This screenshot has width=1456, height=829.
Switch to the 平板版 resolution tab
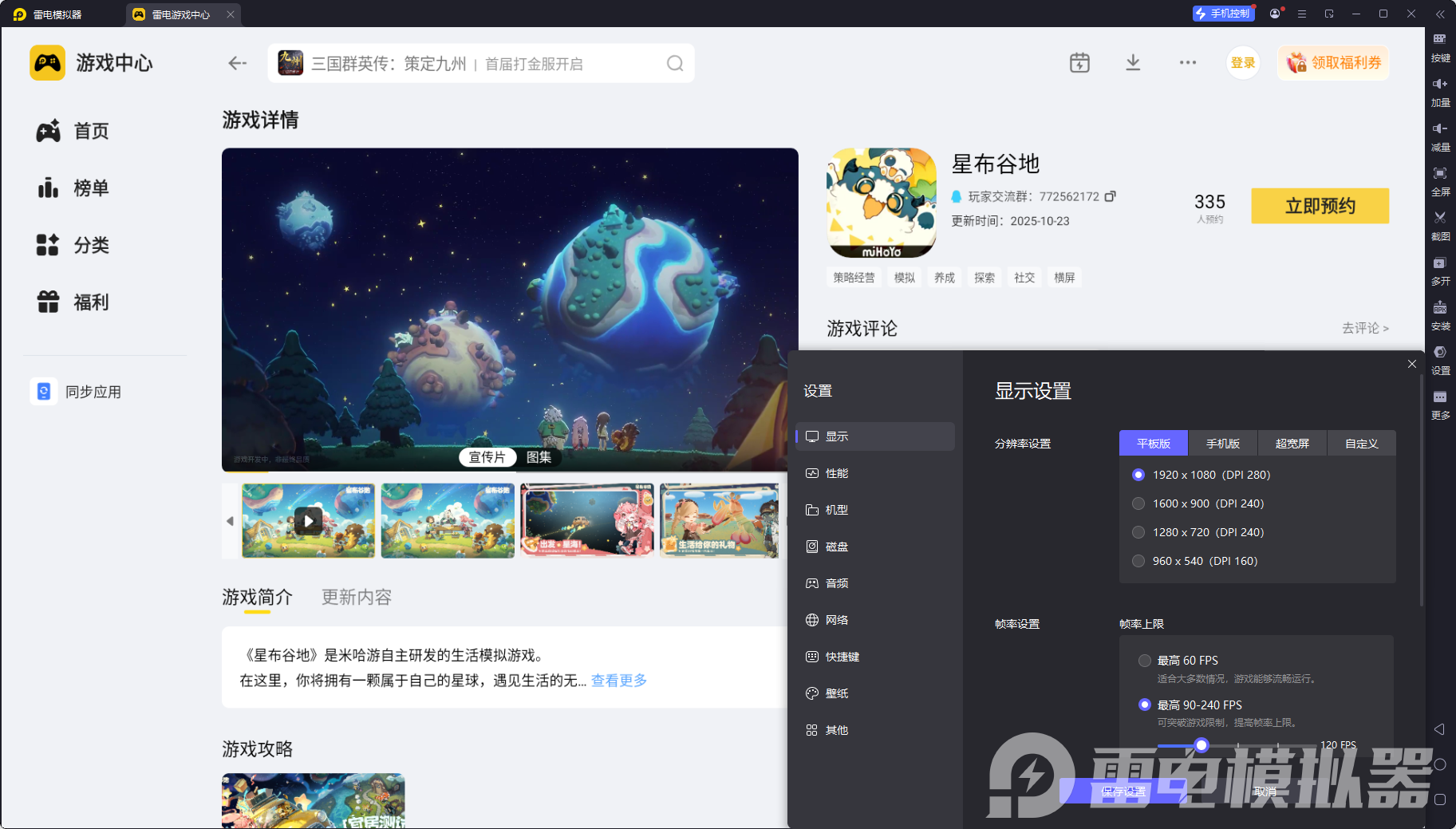pyautogui.click(x=1154, y=444)
